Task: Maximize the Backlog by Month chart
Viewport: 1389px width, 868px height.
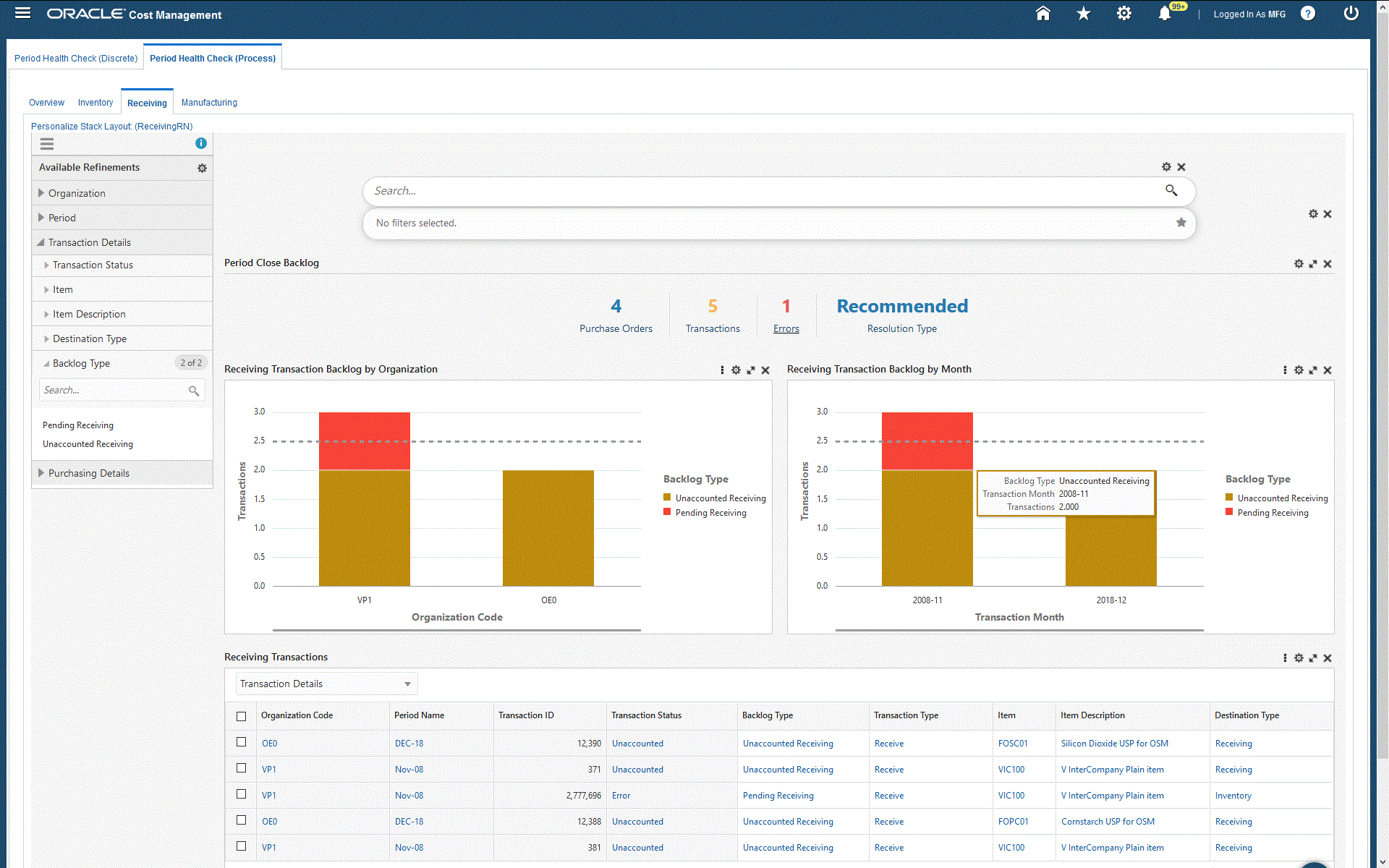Action: coord(1313,370)
